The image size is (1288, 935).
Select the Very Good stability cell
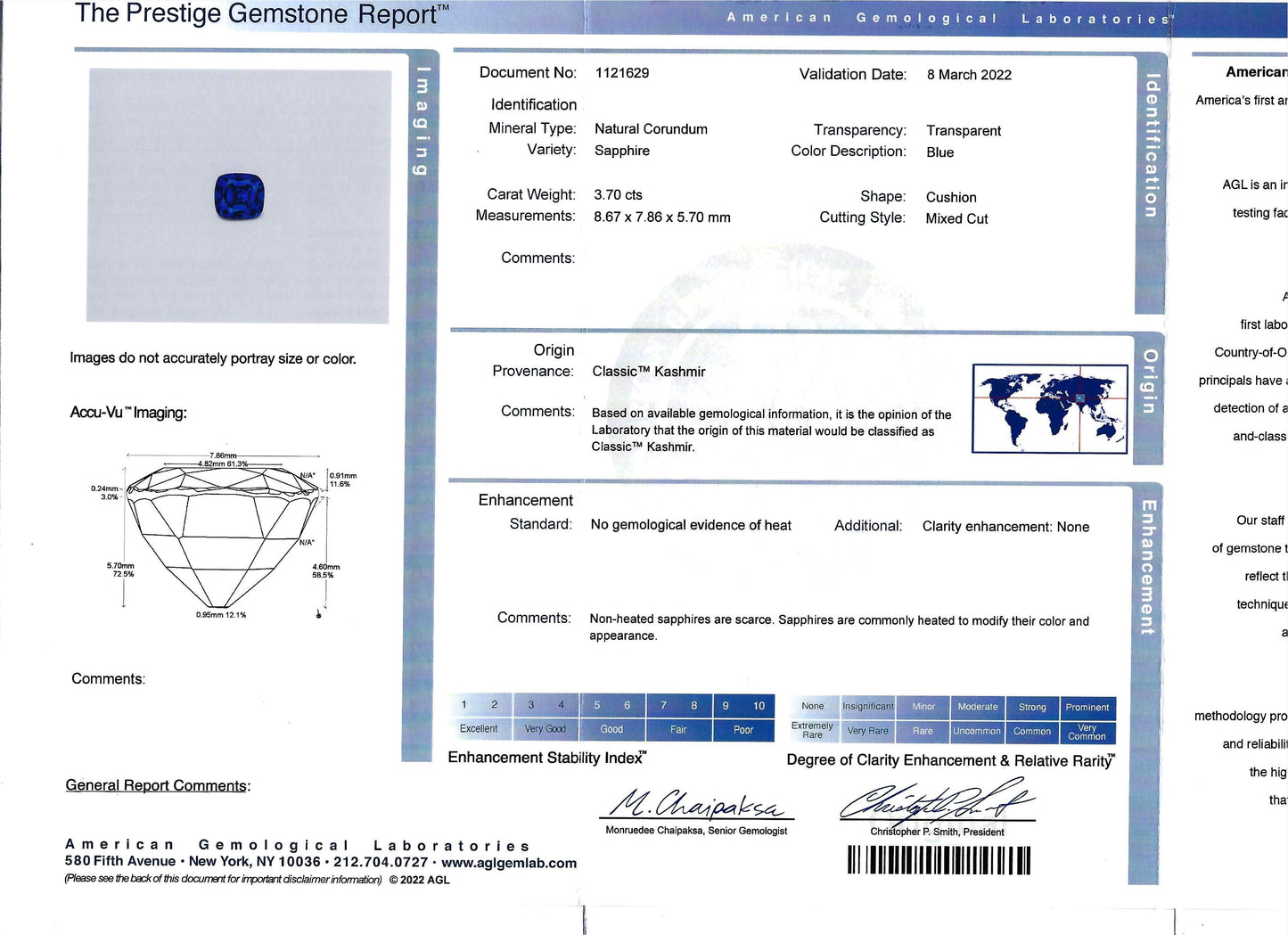click(545, 729)
